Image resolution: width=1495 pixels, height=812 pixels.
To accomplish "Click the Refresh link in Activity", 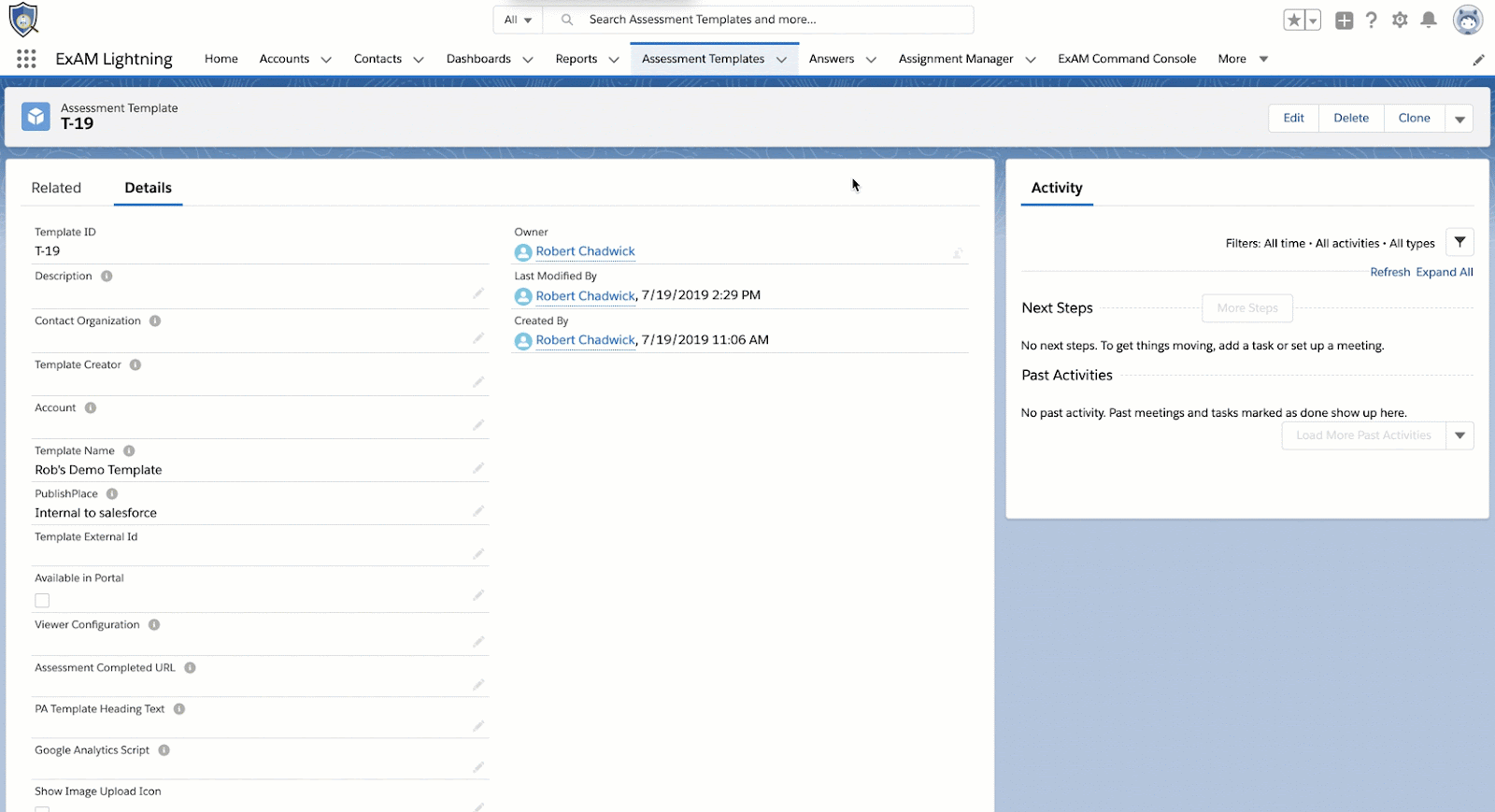I will click(1390, 273).
